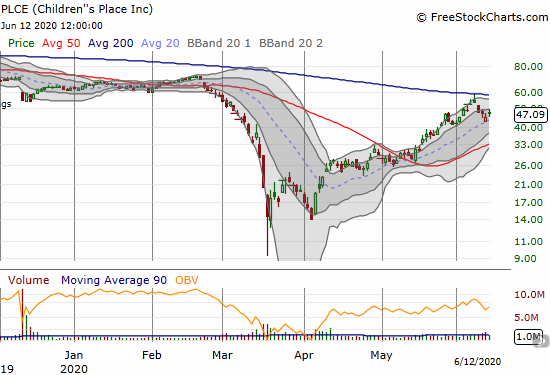
Task: Click the Jun 12 2020 12:00:00 timestamp
Action: pyautogui.click(x=52, y=26)
